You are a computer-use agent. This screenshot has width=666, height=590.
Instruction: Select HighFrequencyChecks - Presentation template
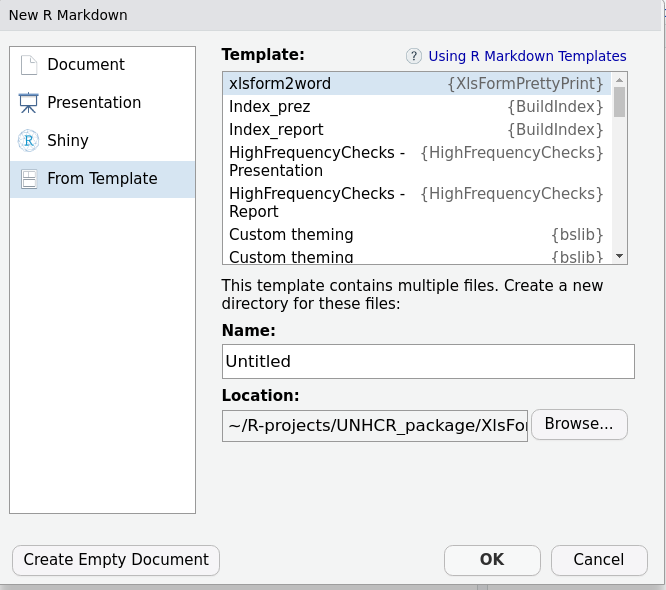click(417, 161)
